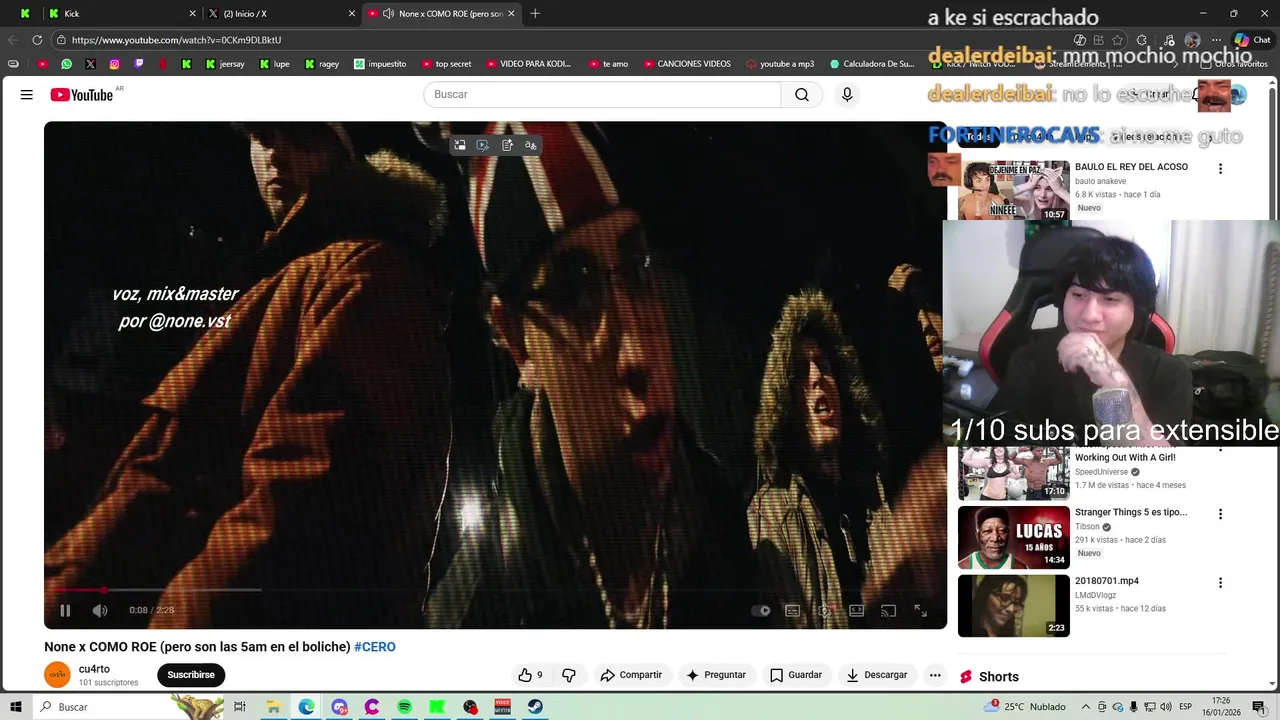Close the Kick browser tab
1280x720 pixels.
(x=192, y=13)
